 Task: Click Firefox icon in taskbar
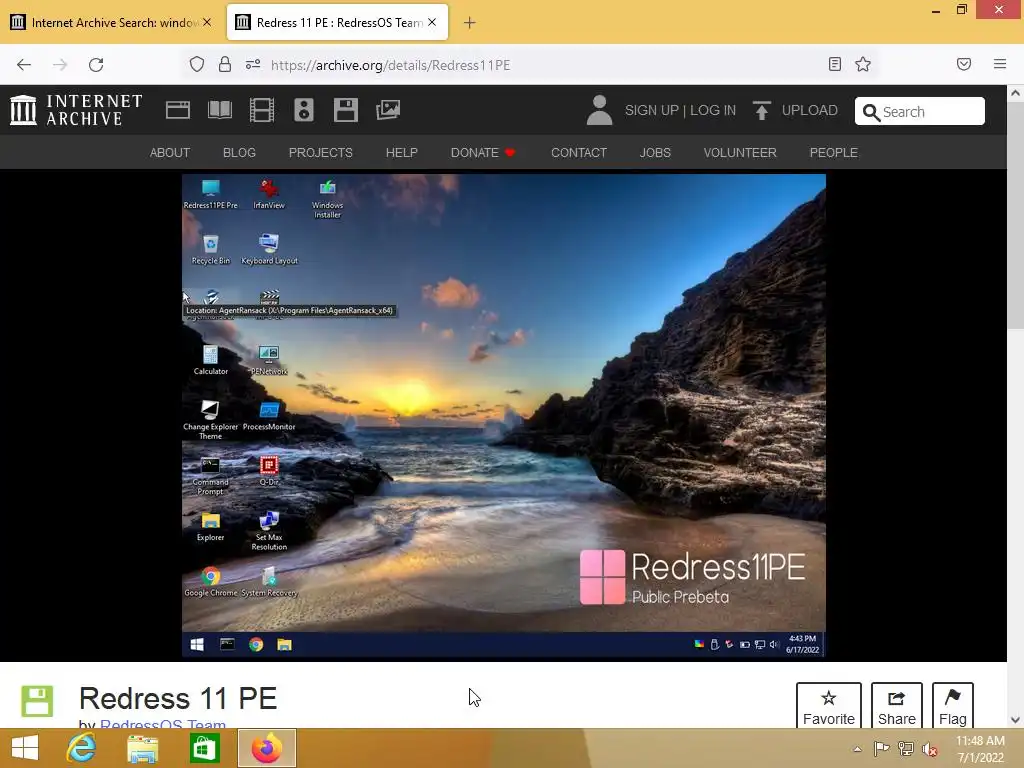click(x=266, y=748)
